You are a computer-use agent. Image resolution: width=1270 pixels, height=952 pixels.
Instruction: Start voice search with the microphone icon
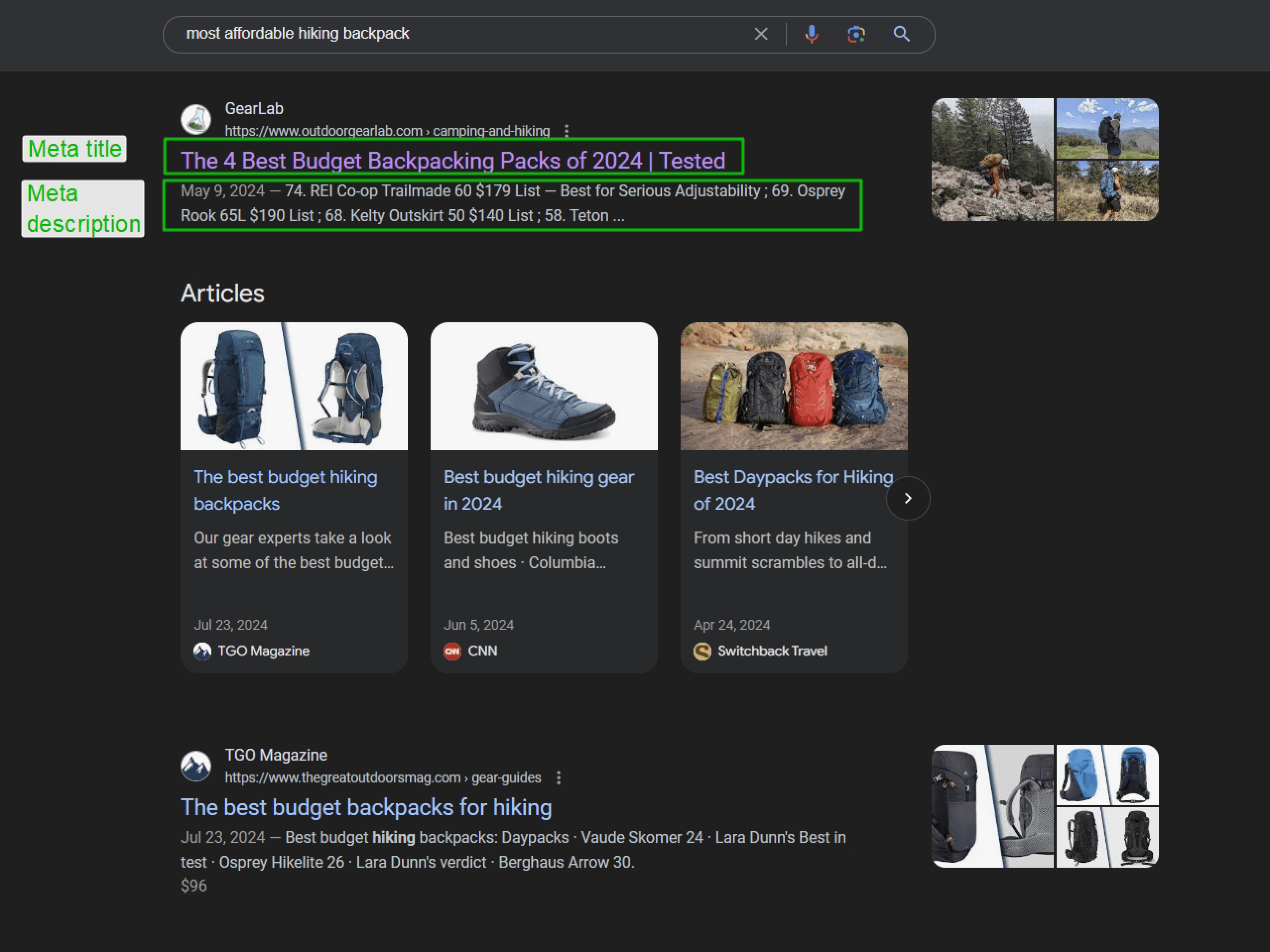811,34
